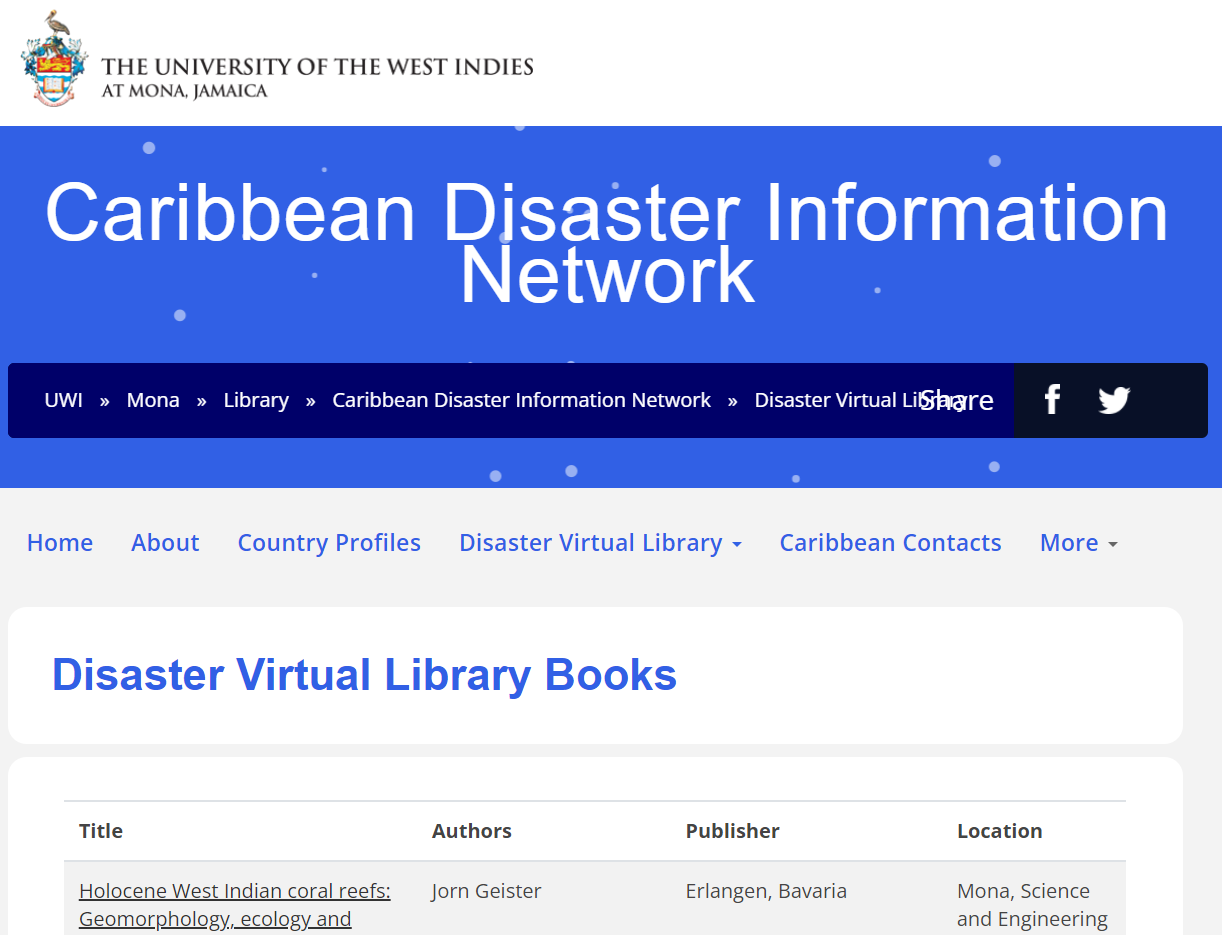This screenshot has width=1222, height=935.
Task: Click the Publisher column header
Action: point(732,831)
